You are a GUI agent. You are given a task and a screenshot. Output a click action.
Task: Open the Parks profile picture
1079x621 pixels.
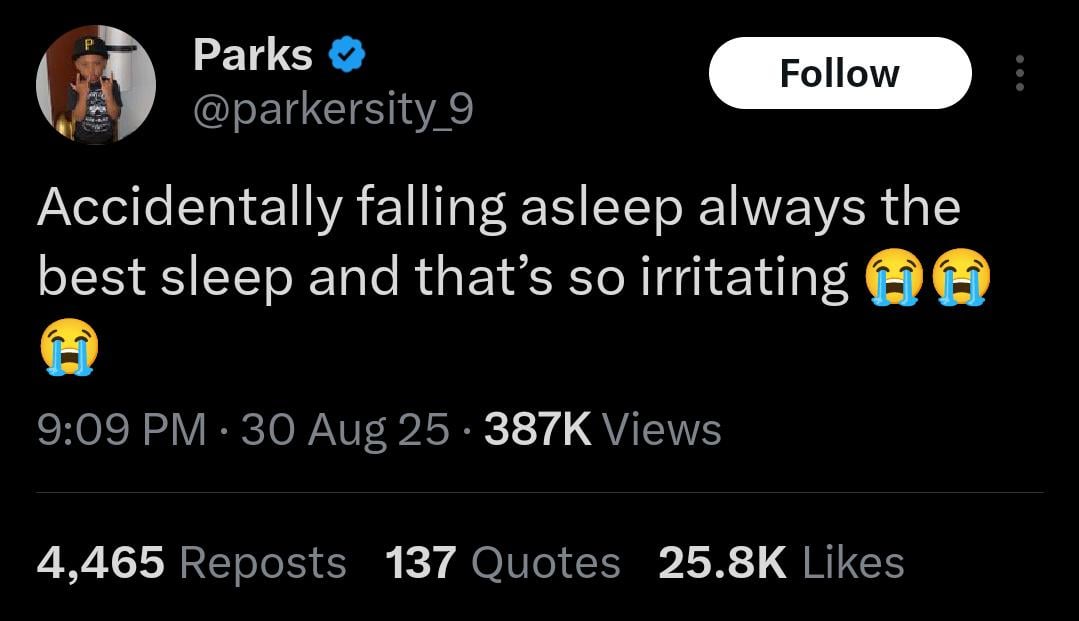96,84
